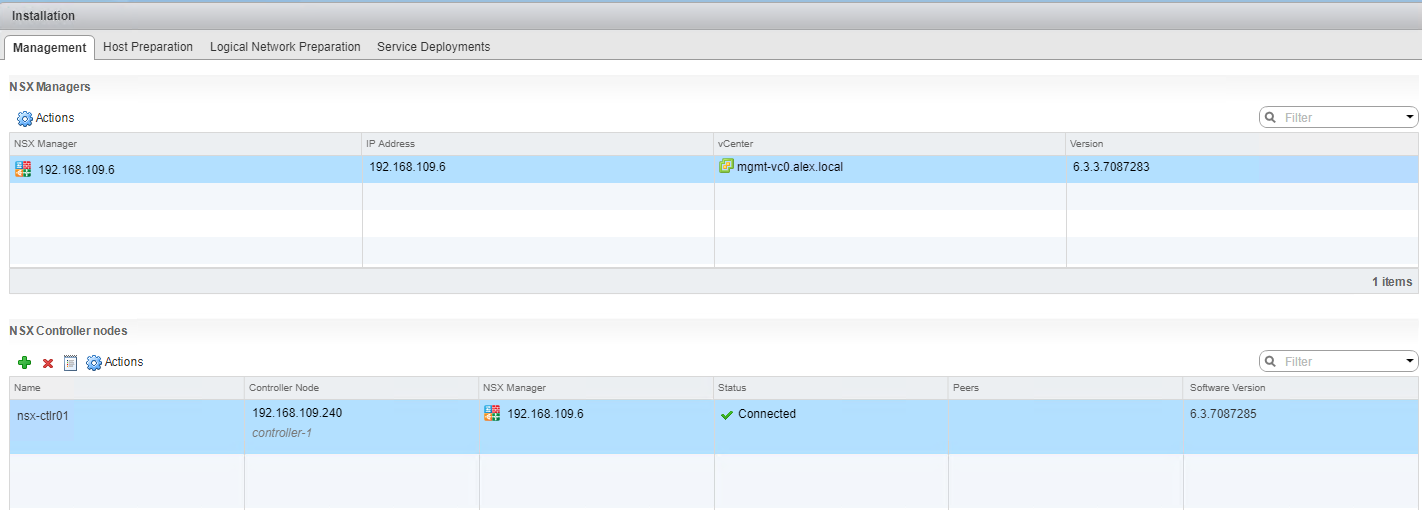
Task: Switch to the Host Preparation tab
Action: point(148,47)
